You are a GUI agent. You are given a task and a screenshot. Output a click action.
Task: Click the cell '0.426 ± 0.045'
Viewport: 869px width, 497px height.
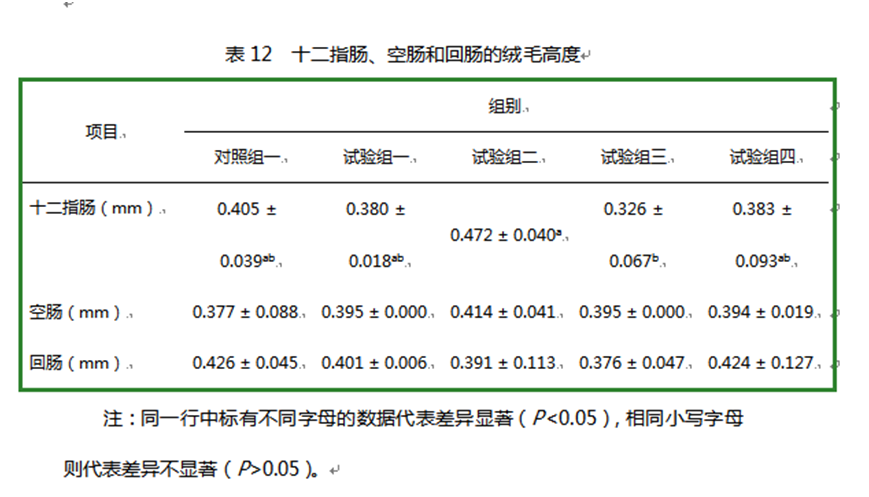click(x=246, y=363)
